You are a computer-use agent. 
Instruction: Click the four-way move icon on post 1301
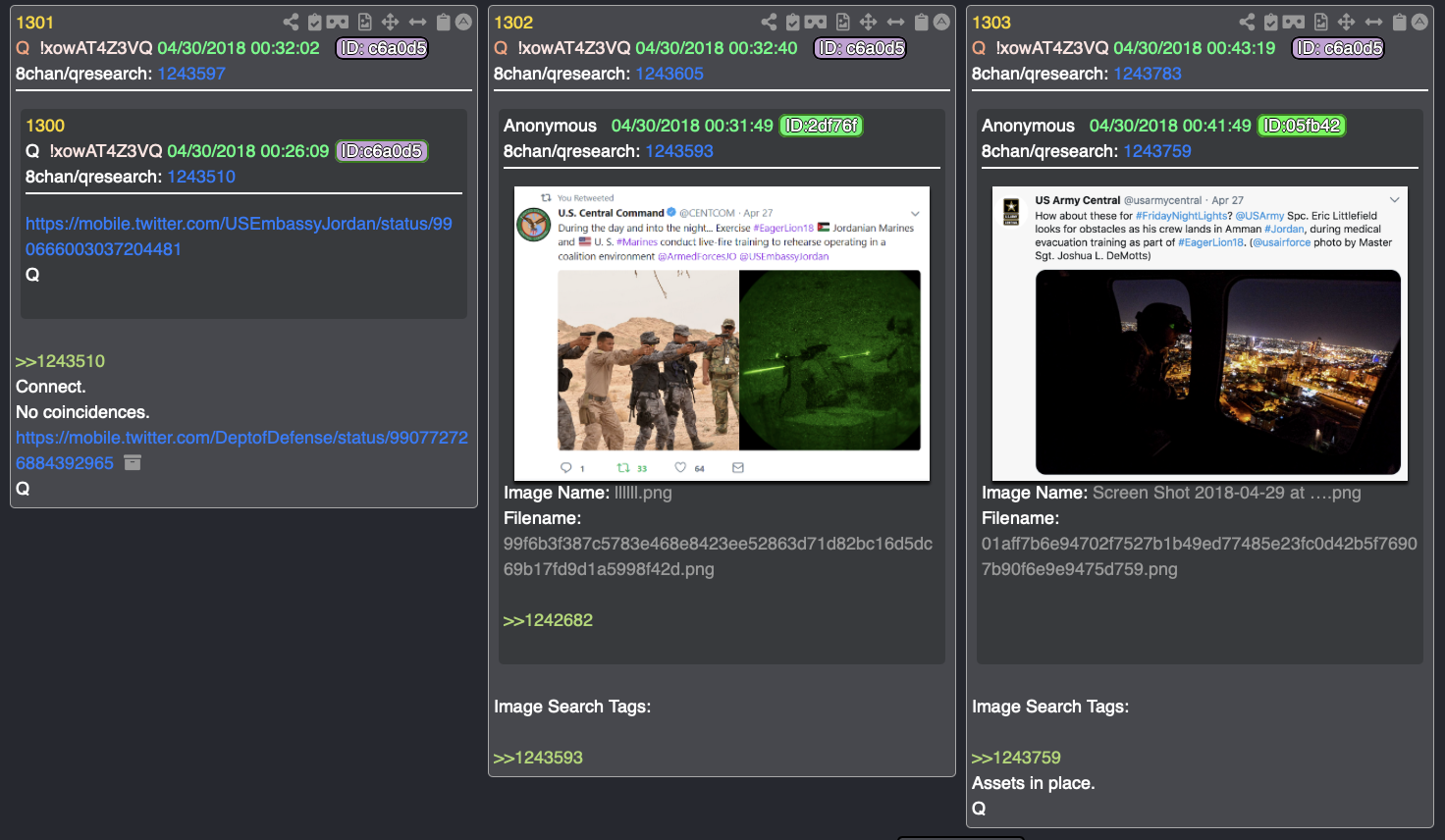[391, 22]
